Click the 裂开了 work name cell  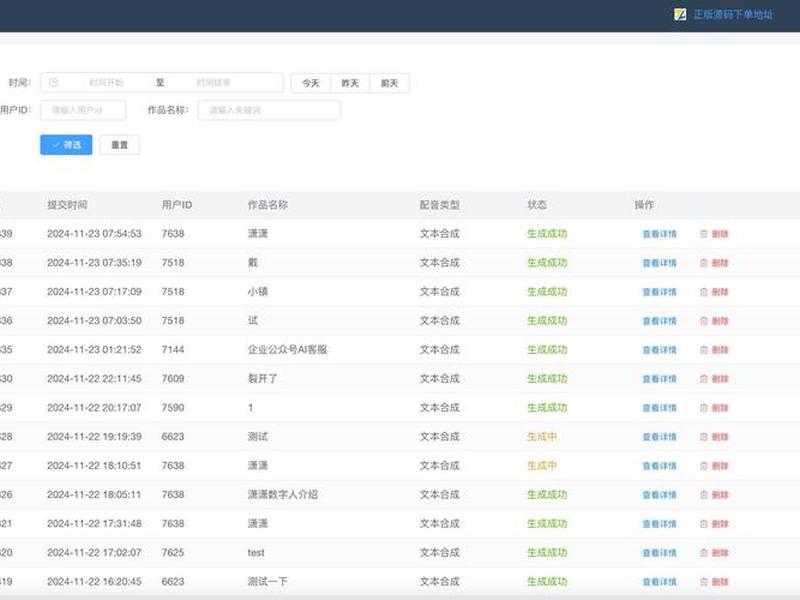[263, 379]
